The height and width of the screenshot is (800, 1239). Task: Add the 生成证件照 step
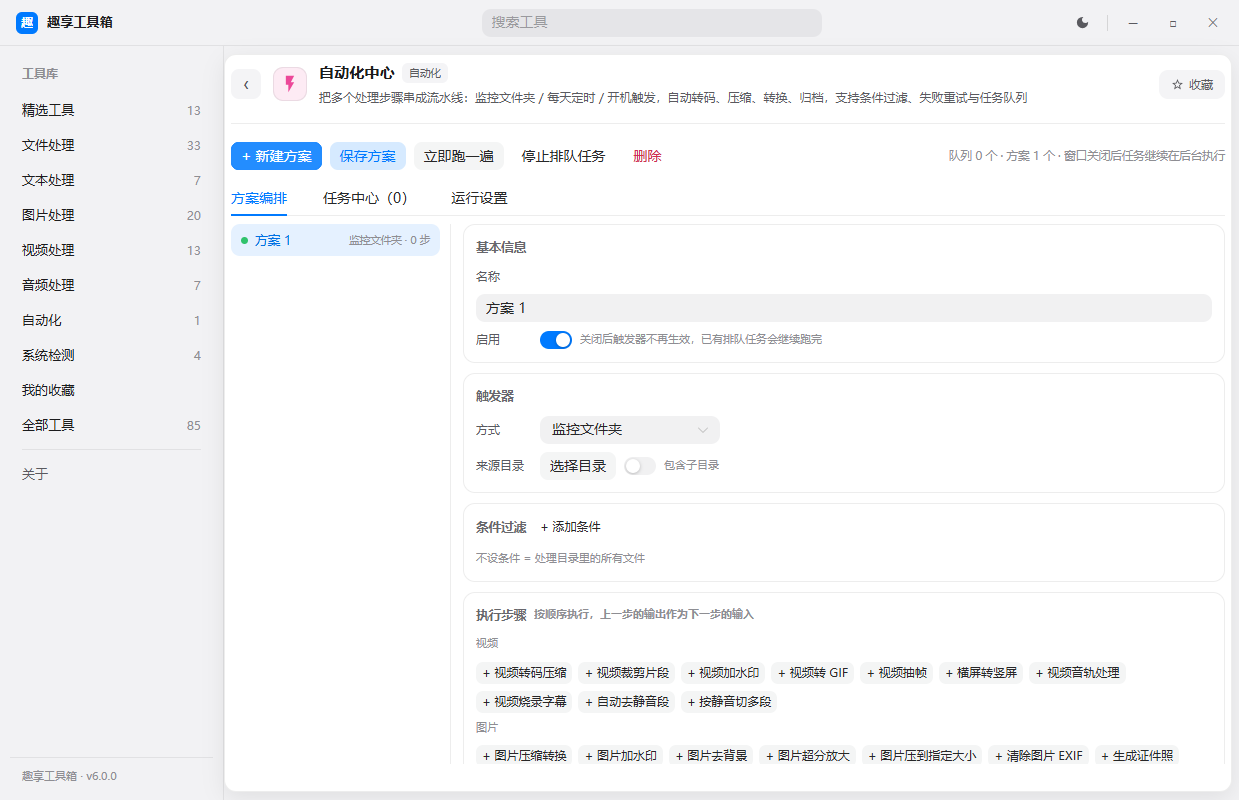1137,756
